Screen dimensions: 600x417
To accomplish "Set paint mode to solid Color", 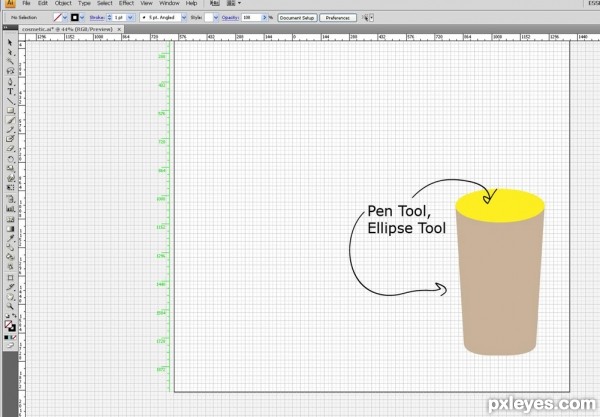I will pos(7,337).
